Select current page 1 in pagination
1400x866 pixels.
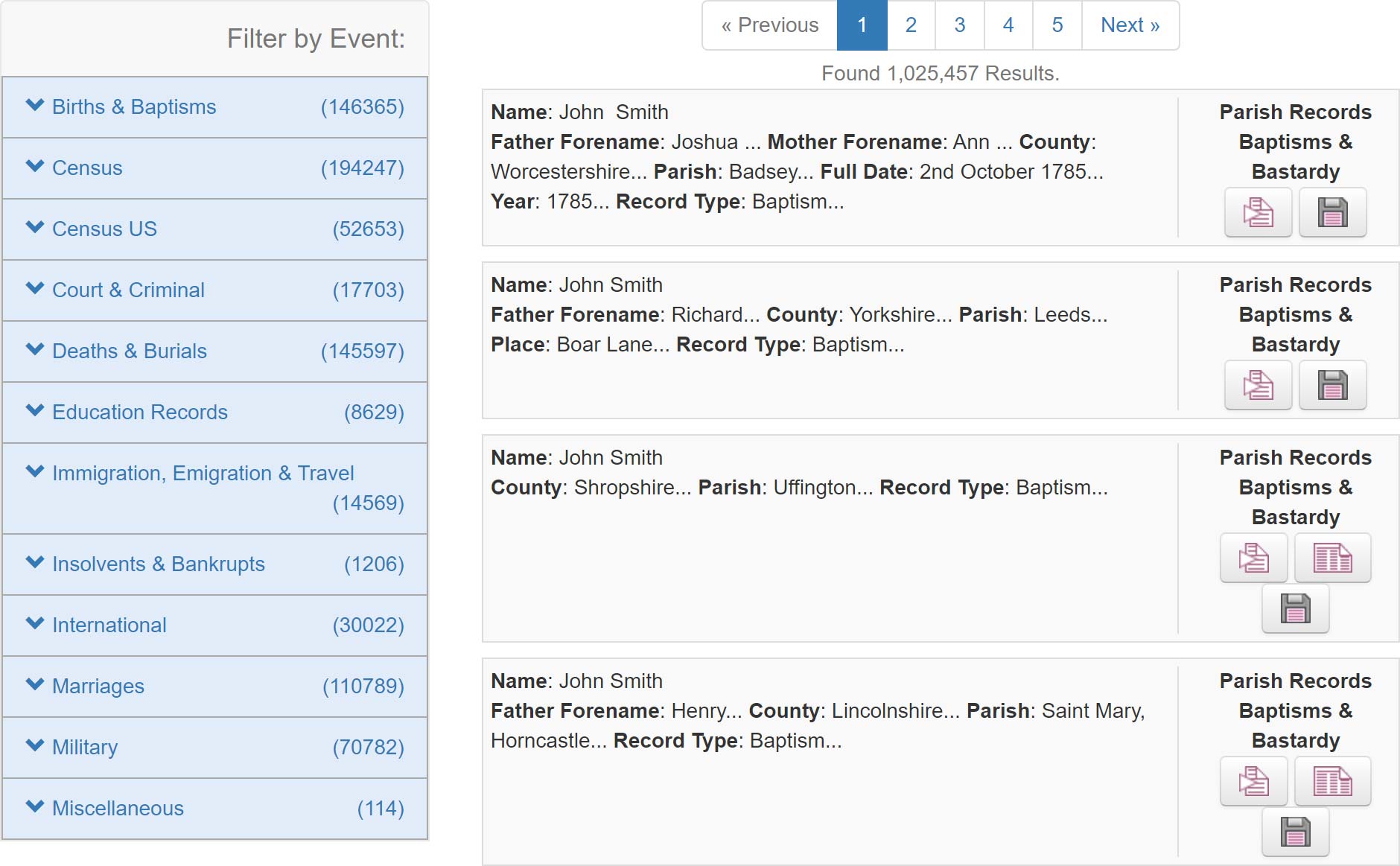tap(862, 25)
